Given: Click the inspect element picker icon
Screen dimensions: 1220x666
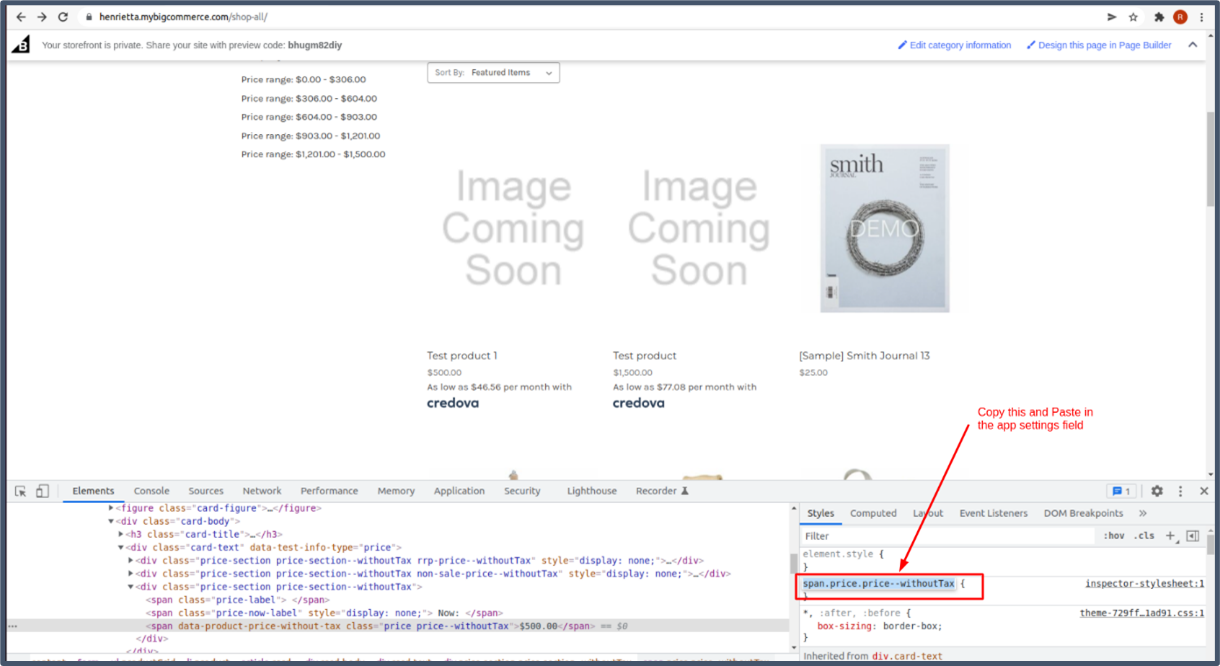Looking at the screenshot, I should 20,491.
